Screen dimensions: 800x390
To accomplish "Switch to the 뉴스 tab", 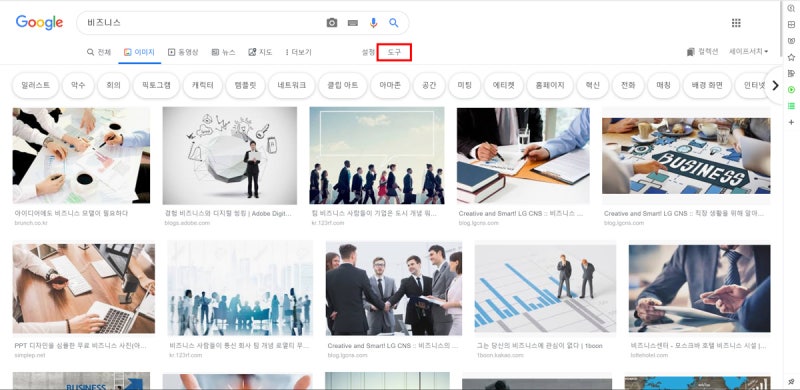I will pos(223,52).
